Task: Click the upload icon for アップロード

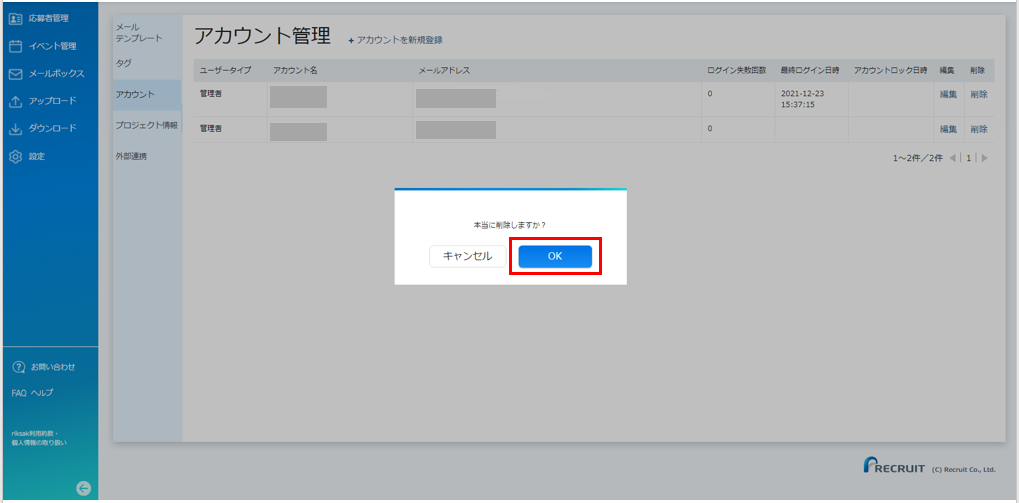Action: (x=16, y=101)
